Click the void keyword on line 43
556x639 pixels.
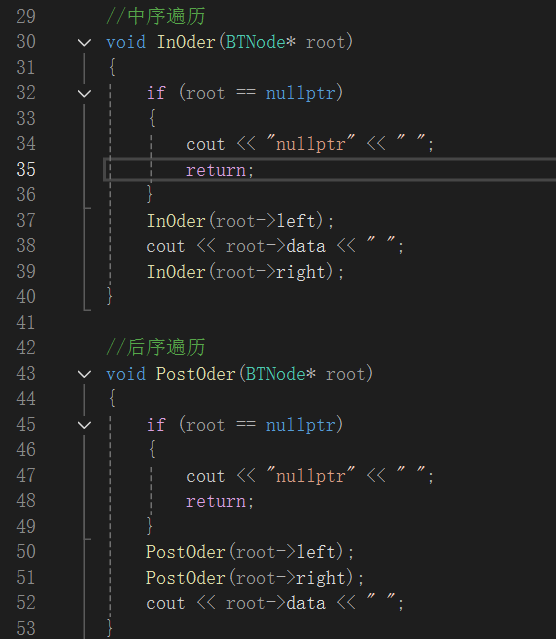[126, 374]
